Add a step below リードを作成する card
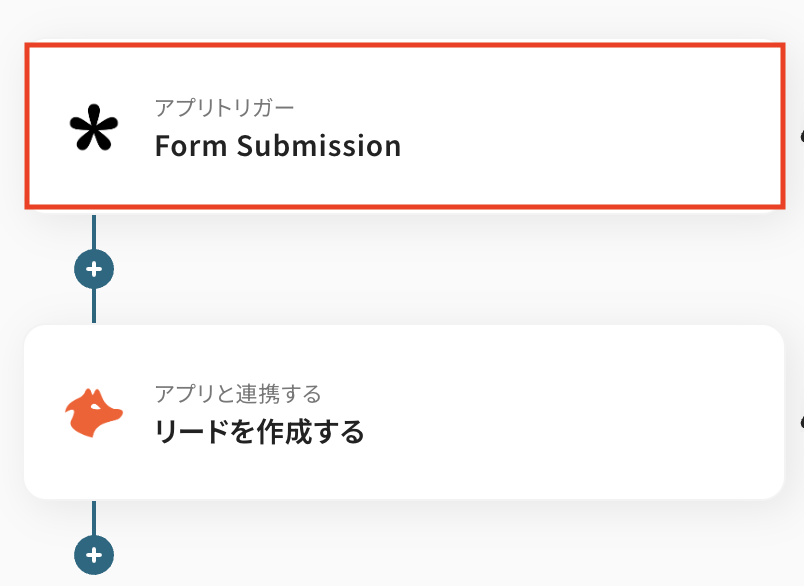Image resolution: width=804 pixels, height=586 pixels. click(94, 554)
